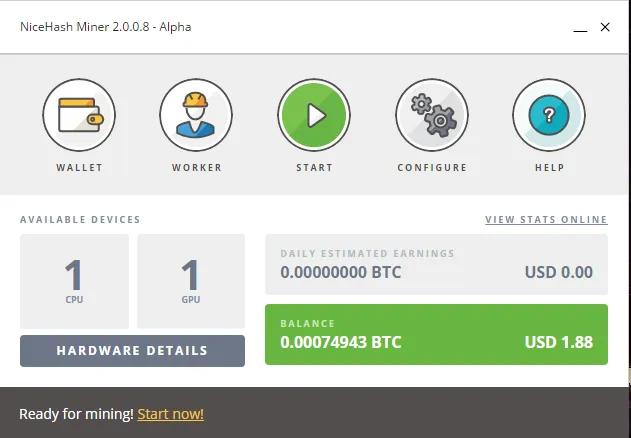Screen dimensions: 631x438
Task: Click the Ready for mining! status text
Action: (x=76, y=414)
